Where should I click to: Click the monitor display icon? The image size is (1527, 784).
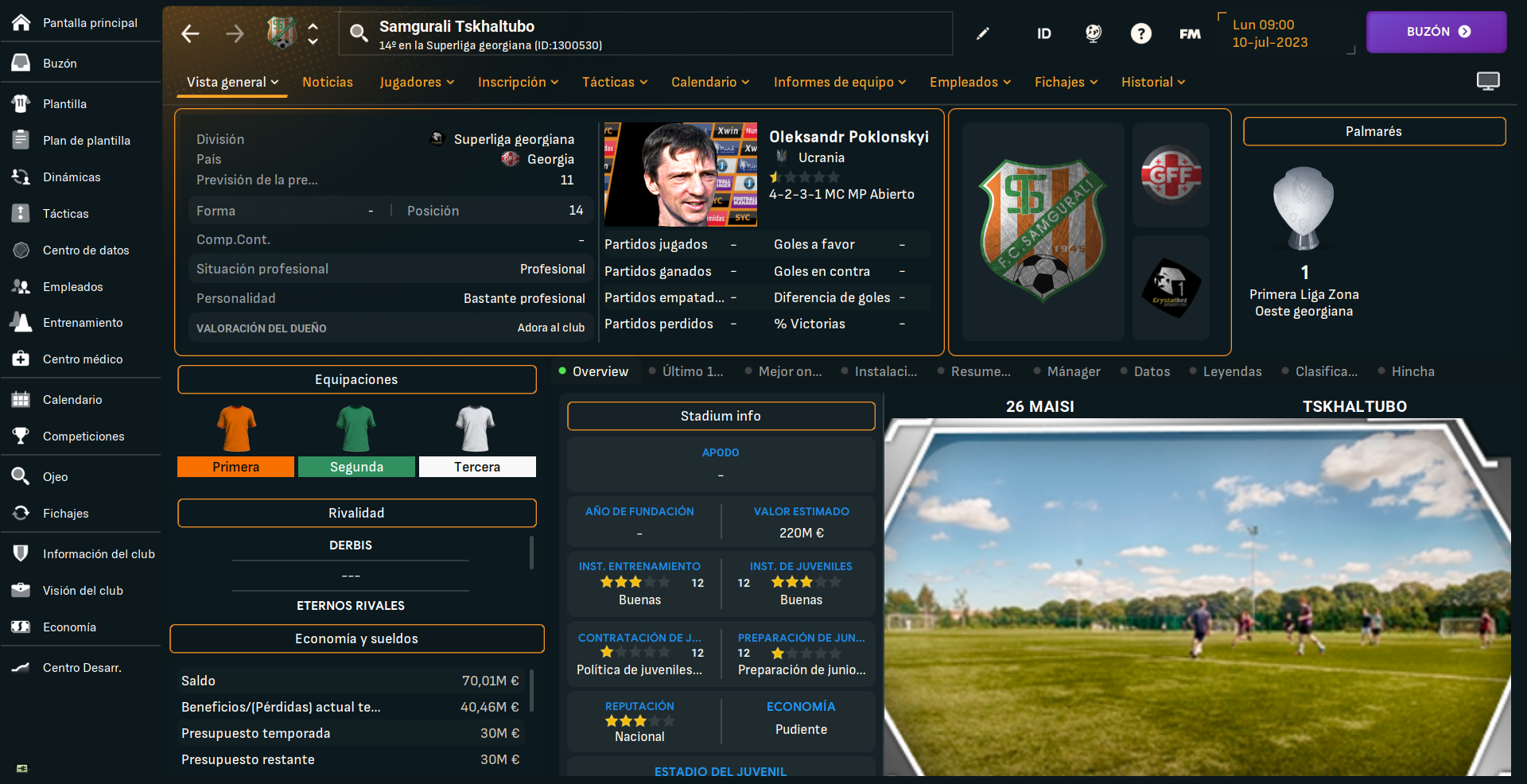[x=1488, y=81]
